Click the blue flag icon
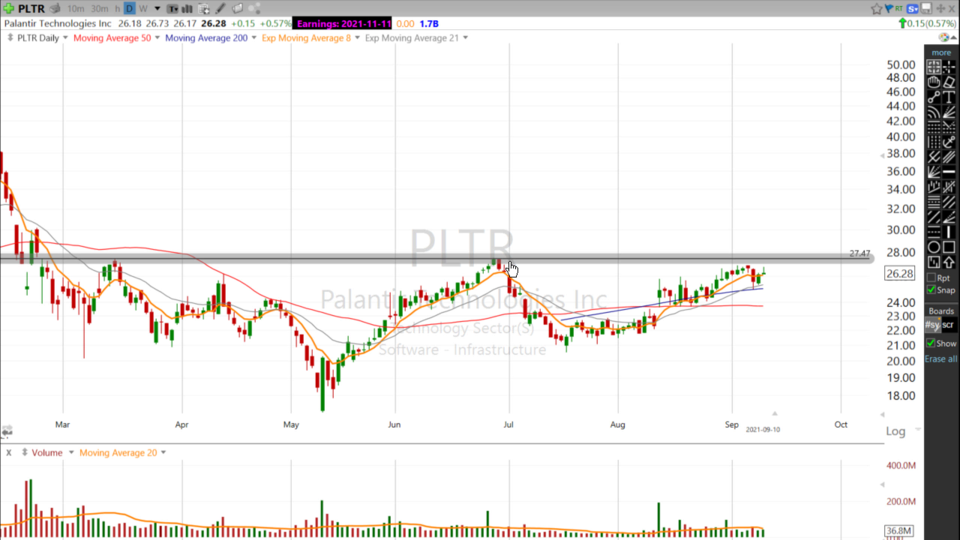 [888, 9]
